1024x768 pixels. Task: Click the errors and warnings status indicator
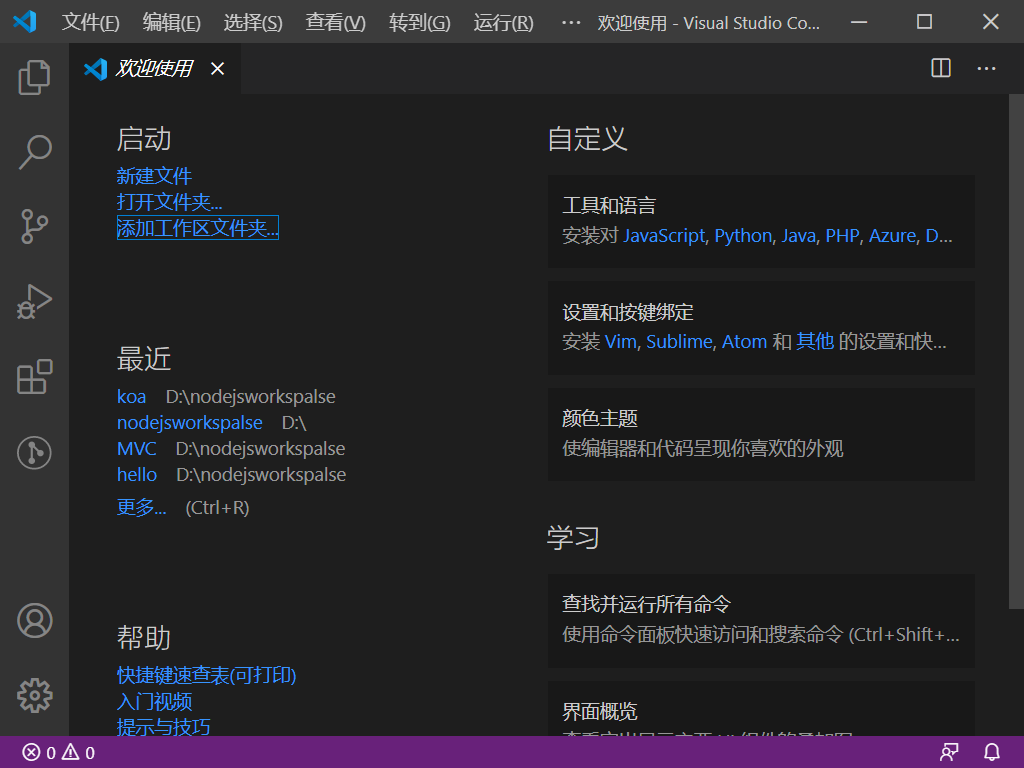pos(59,752)
